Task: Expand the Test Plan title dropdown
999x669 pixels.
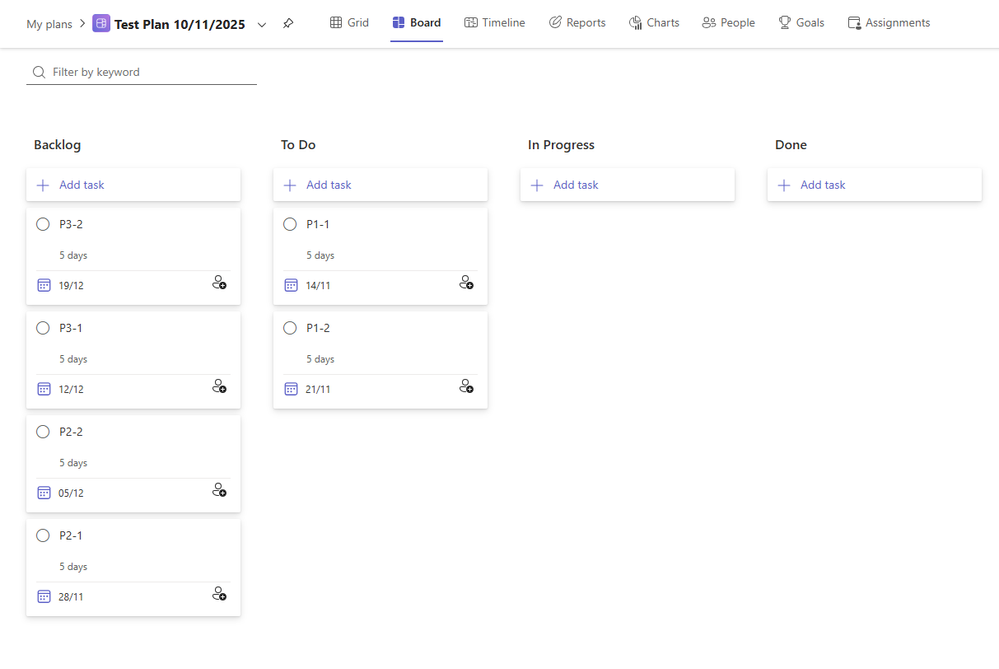Action: point(262,24)
